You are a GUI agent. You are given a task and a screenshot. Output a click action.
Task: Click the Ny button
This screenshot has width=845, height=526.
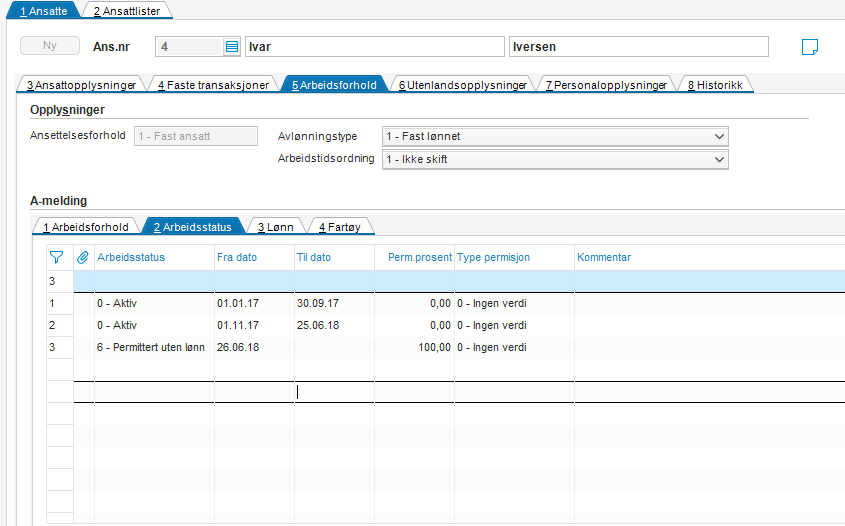point(50,46)
